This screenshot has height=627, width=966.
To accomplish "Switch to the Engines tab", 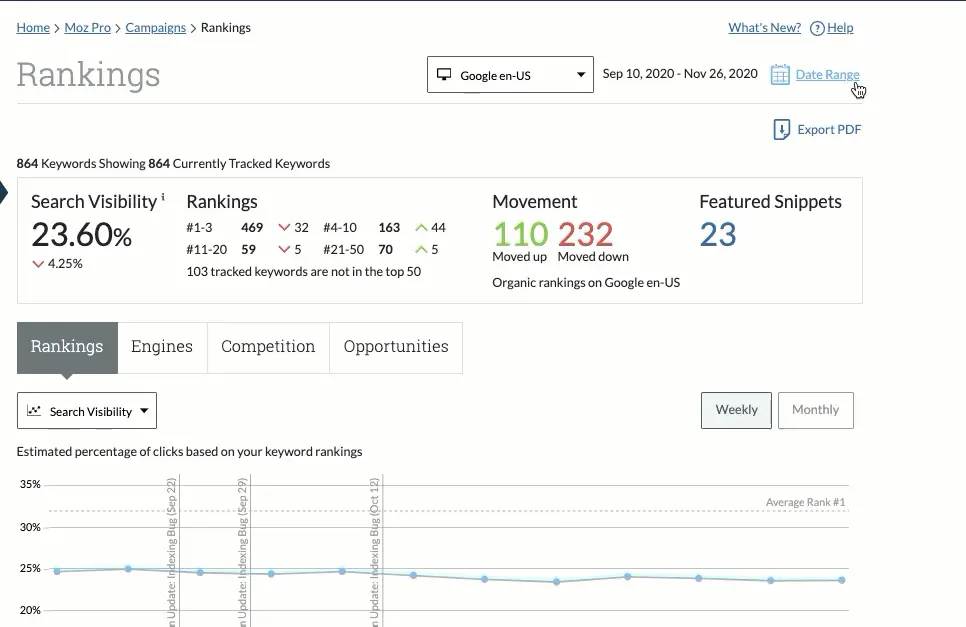I will (162, 347).
